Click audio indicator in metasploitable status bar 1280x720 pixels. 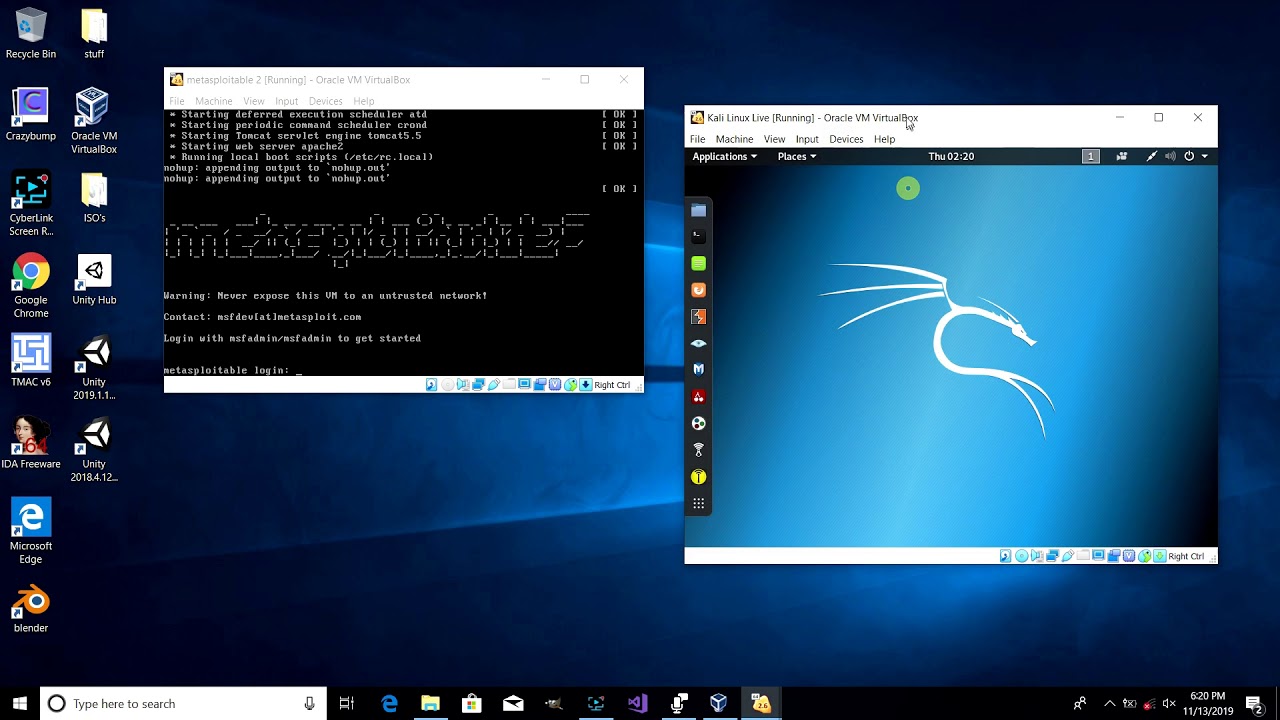(x=463, y=384)
